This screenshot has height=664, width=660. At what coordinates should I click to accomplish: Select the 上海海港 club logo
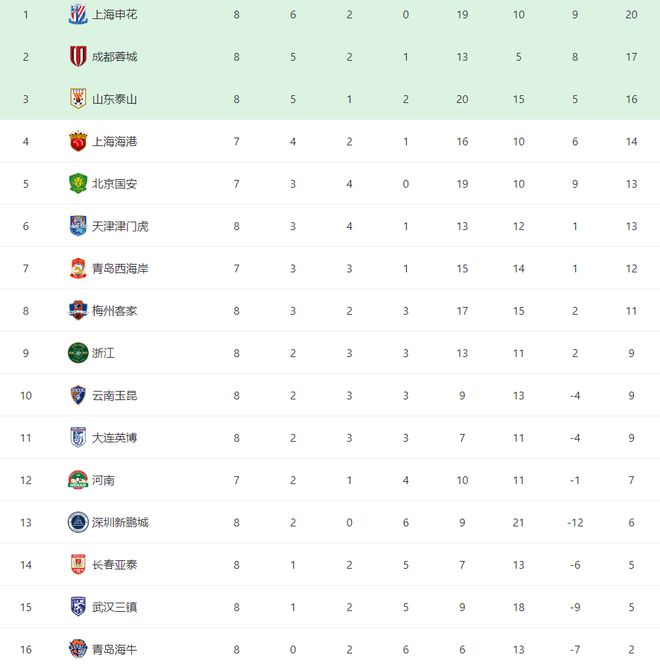click(x=78, y=141)
